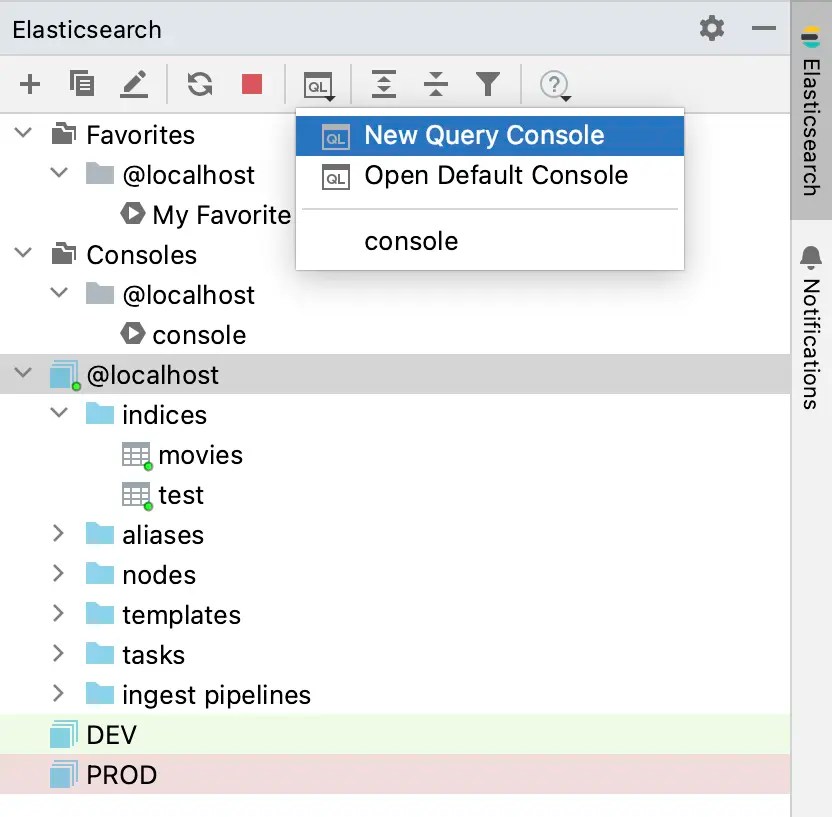Click the Notifications bell icon
This screenshot has height=817, width=832.
(811, 257)
